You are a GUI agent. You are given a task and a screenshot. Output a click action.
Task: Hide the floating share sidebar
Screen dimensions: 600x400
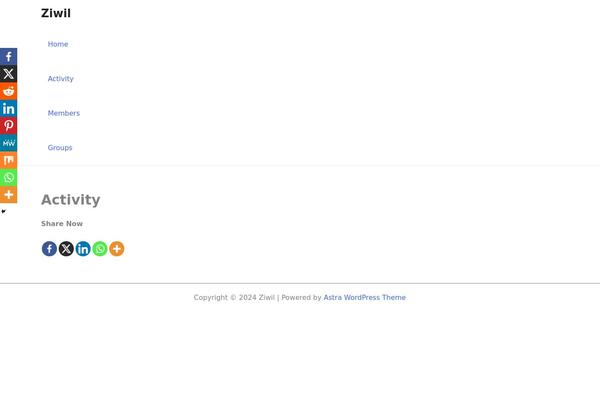(3, 211)
